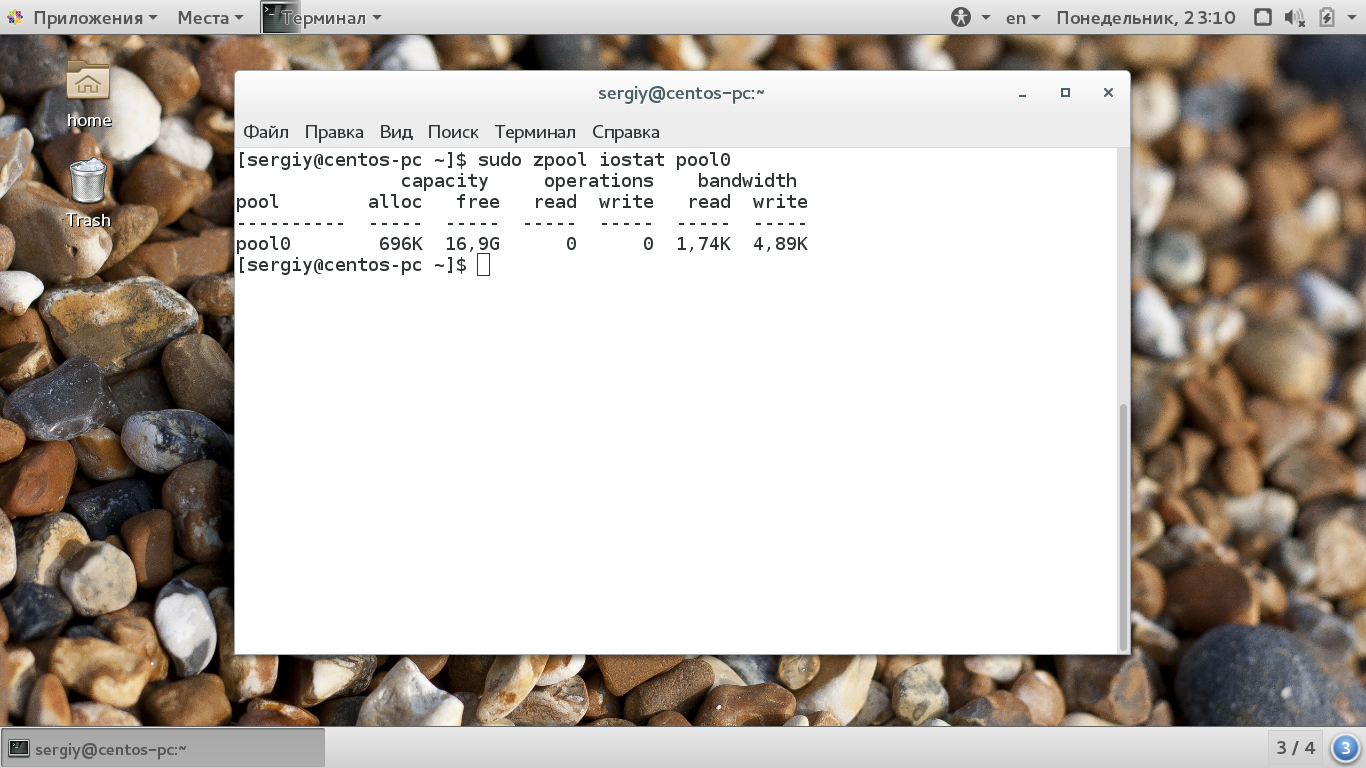This screenshot has width=1366, height=768.
Task: Open the Терминал menu in menubar
Action: (x=535, y=132)
